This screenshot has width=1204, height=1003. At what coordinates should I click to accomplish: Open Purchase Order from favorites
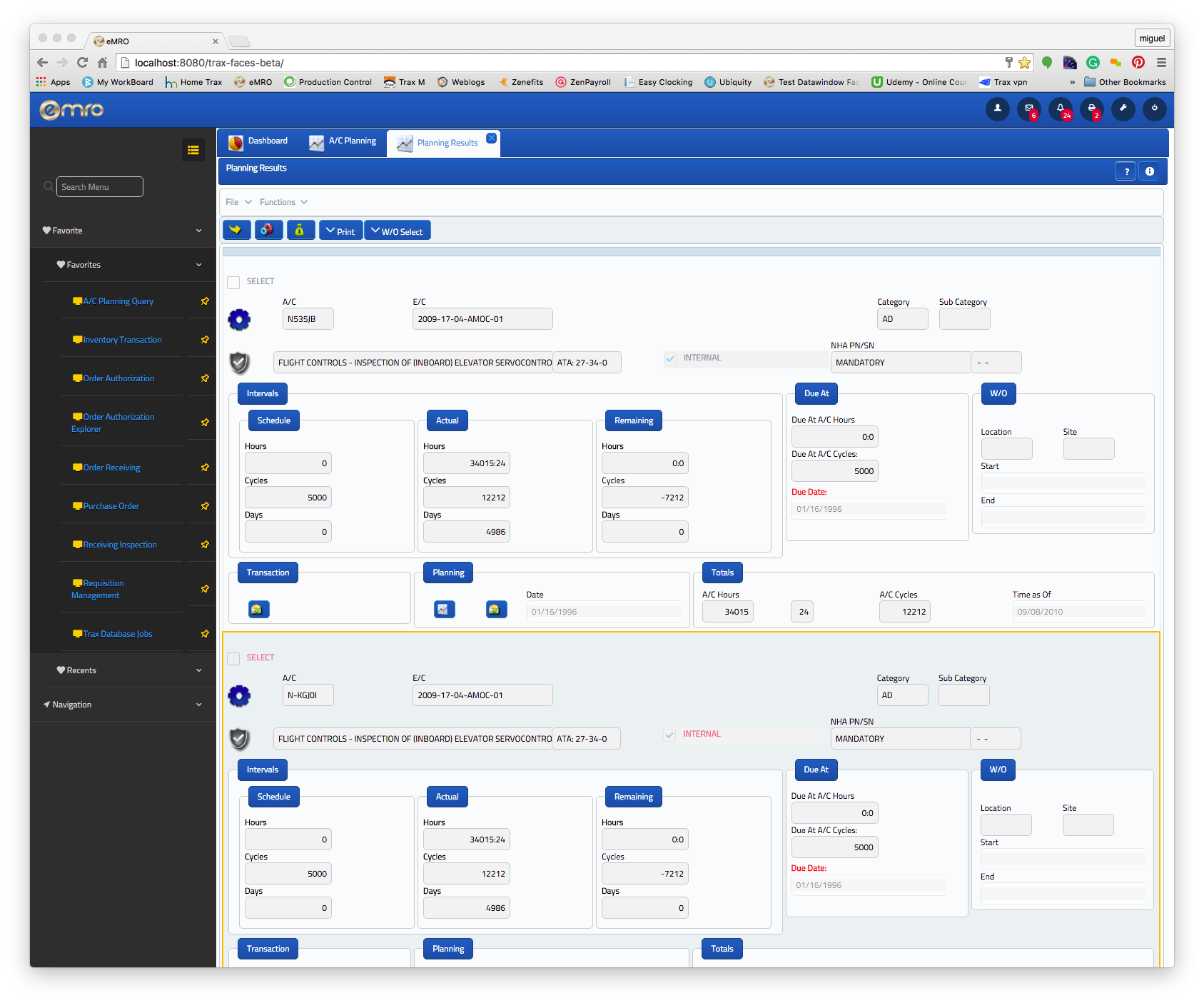point(111,506)
